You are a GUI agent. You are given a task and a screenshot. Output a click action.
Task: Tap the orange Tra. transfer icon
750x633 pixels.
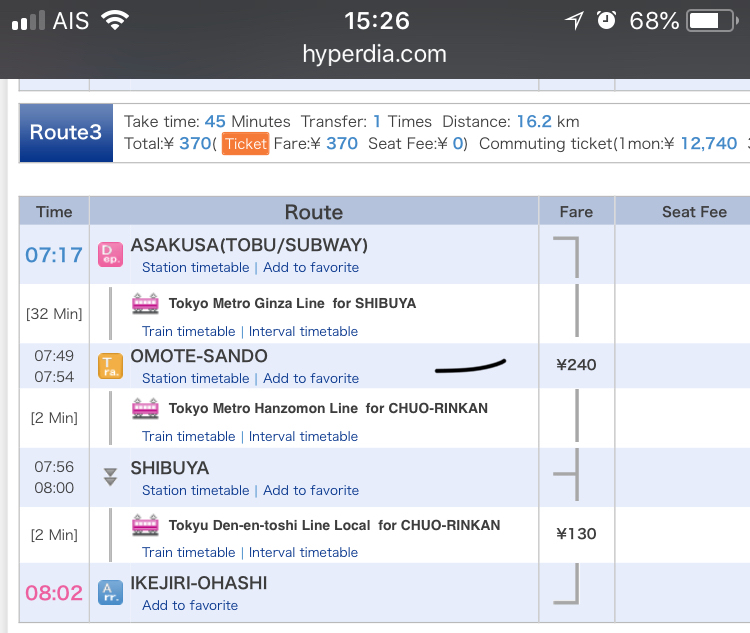110,366
